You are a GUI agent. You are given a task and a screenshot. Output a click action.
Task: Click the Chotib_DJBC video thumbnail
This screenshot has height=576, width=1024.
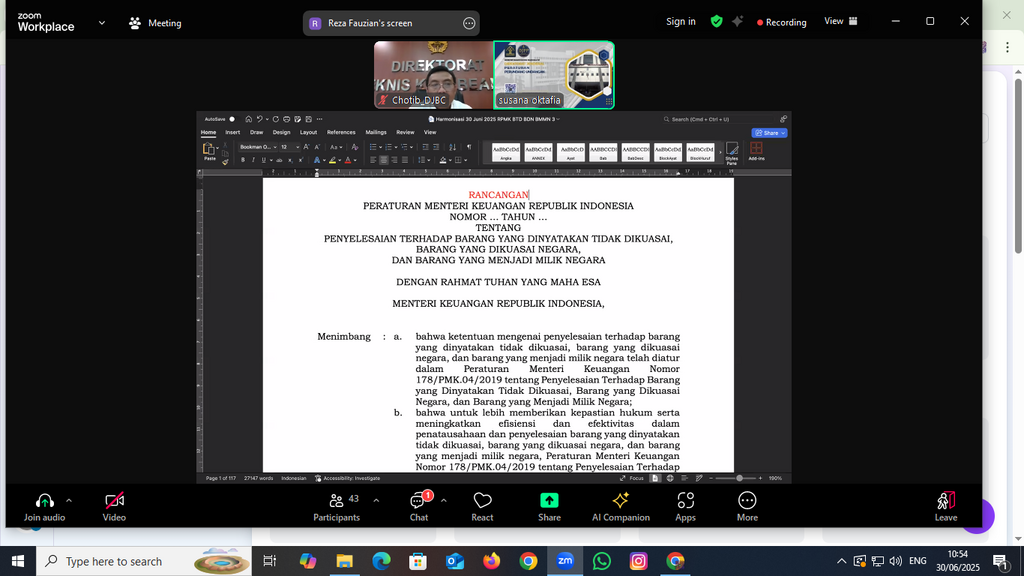click(434, 75)
